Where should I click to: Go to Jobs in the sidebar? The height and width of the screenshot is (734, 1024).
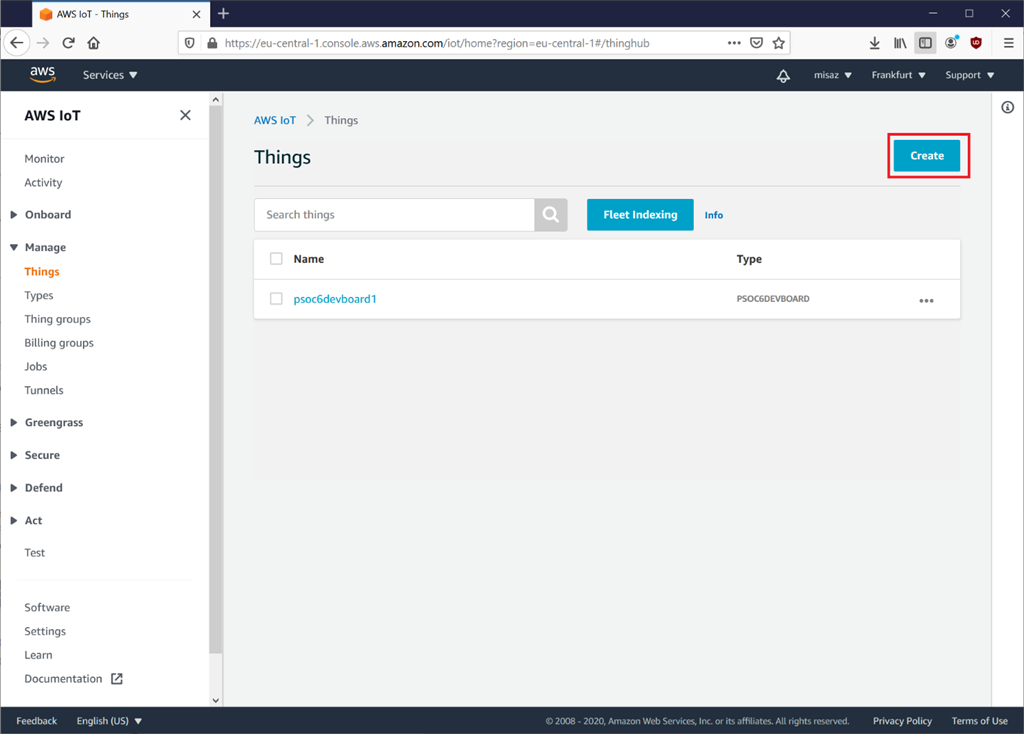(36, 366)
